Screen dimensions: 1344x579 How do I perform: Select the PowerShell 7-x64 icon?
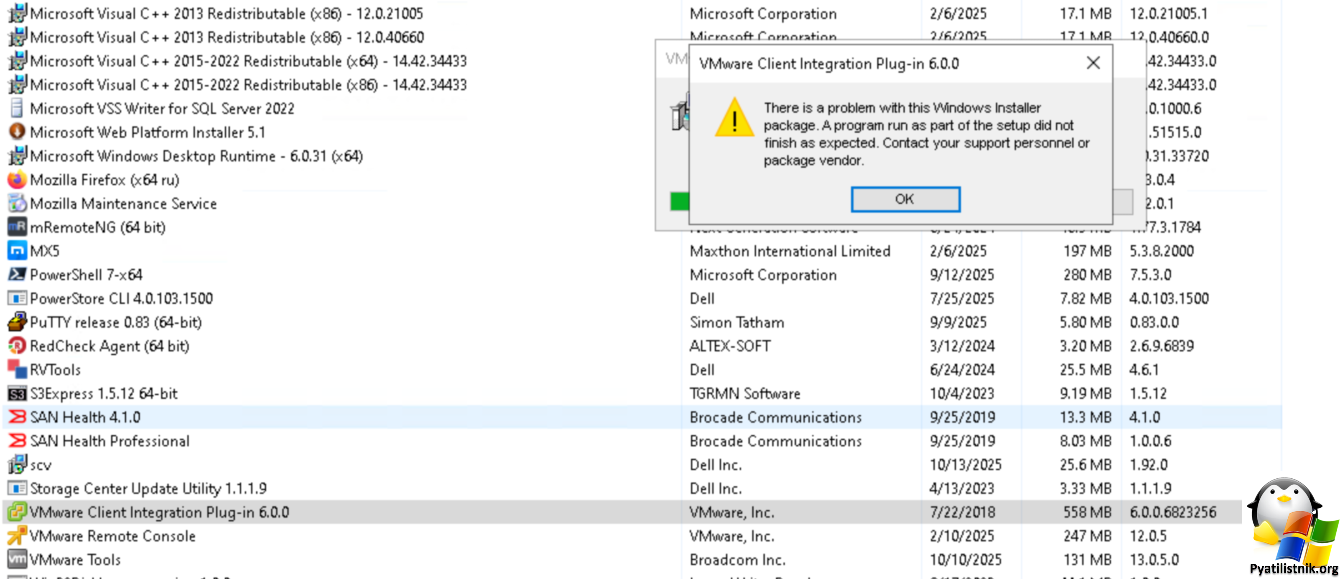pyautogui.click(x=17, y=275)
